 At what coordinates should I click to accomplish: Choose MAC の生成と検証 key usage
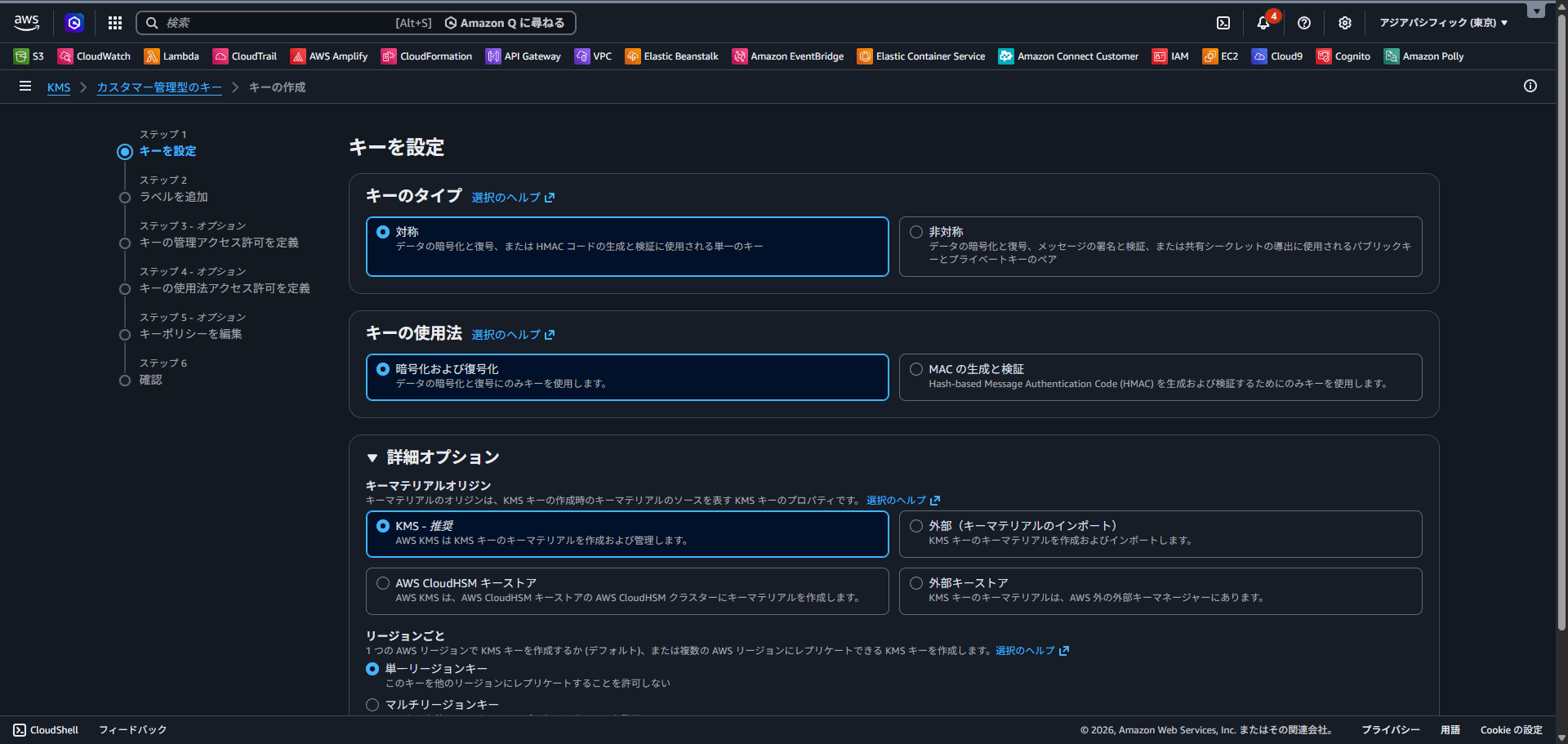(1160, 377)
